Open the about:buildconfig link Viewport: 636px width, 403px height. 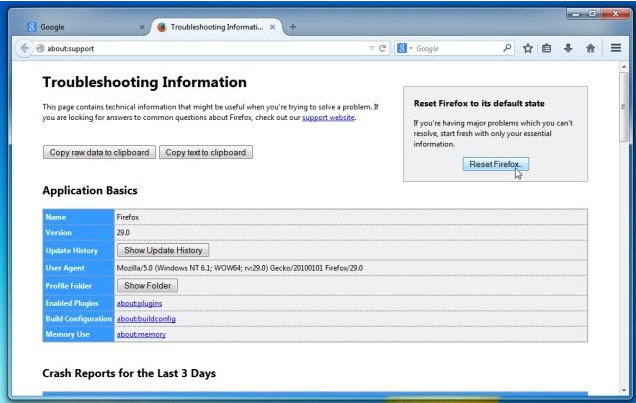(x=146, y=319)
